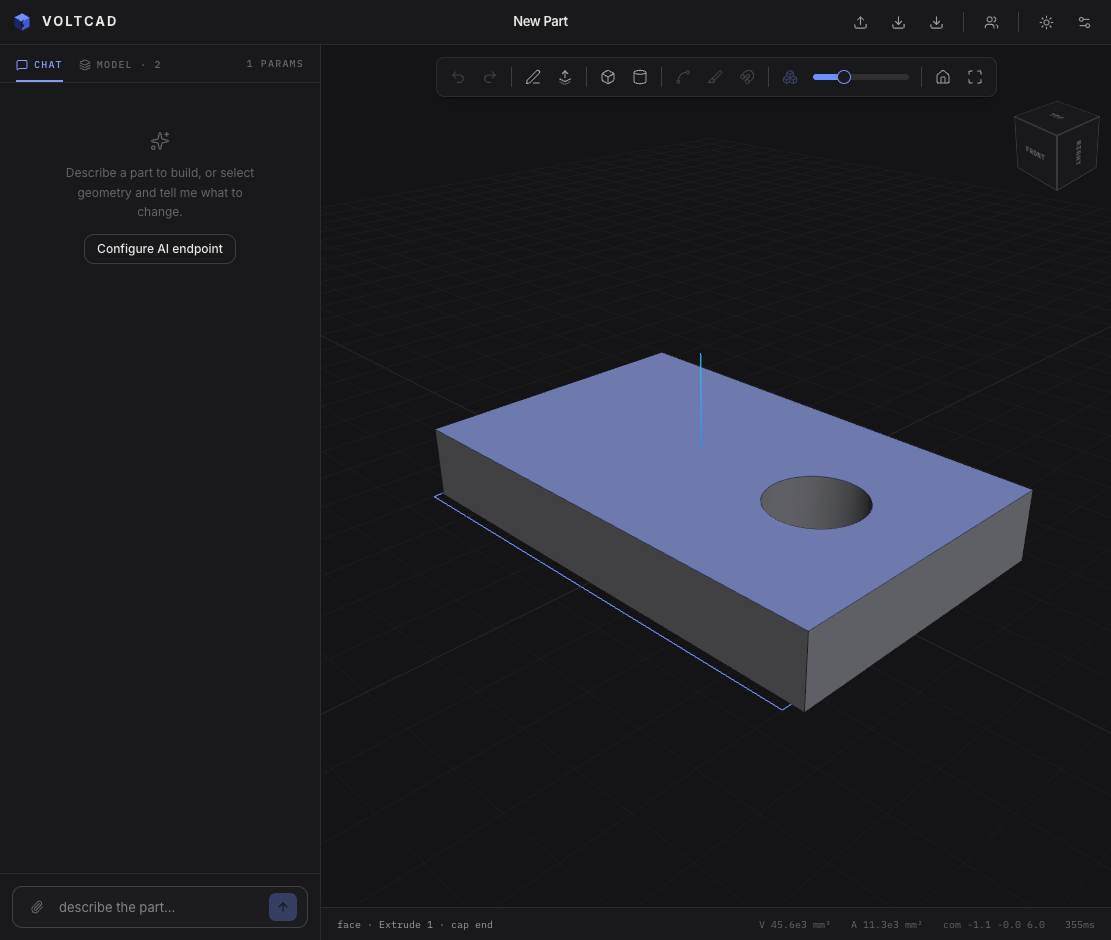
Task: Open the settings sliders menu
Action: (x=1084, y=22)
